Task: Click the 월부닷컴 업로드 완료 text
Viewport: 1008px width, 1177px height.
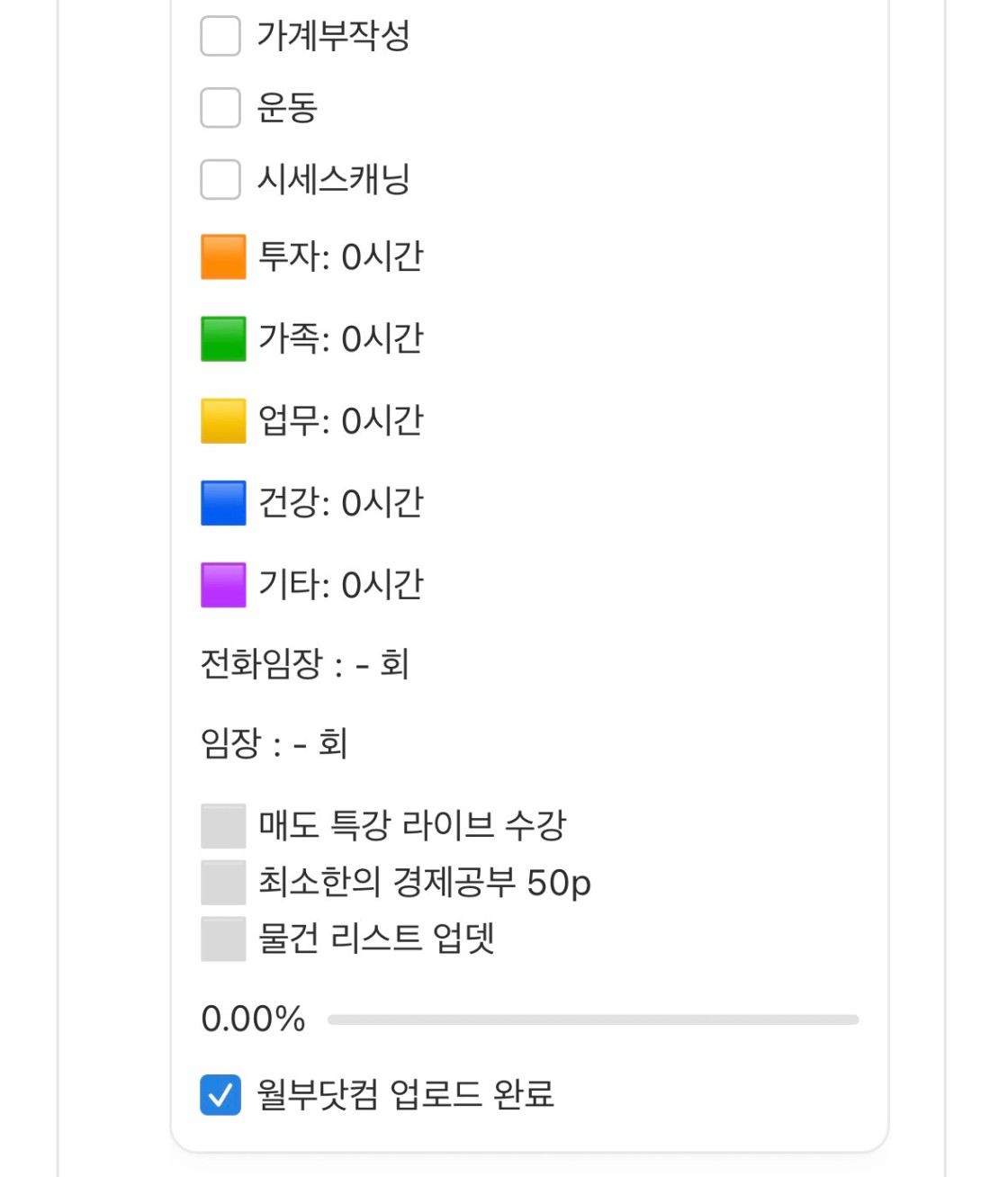Action: point(405,1094)
